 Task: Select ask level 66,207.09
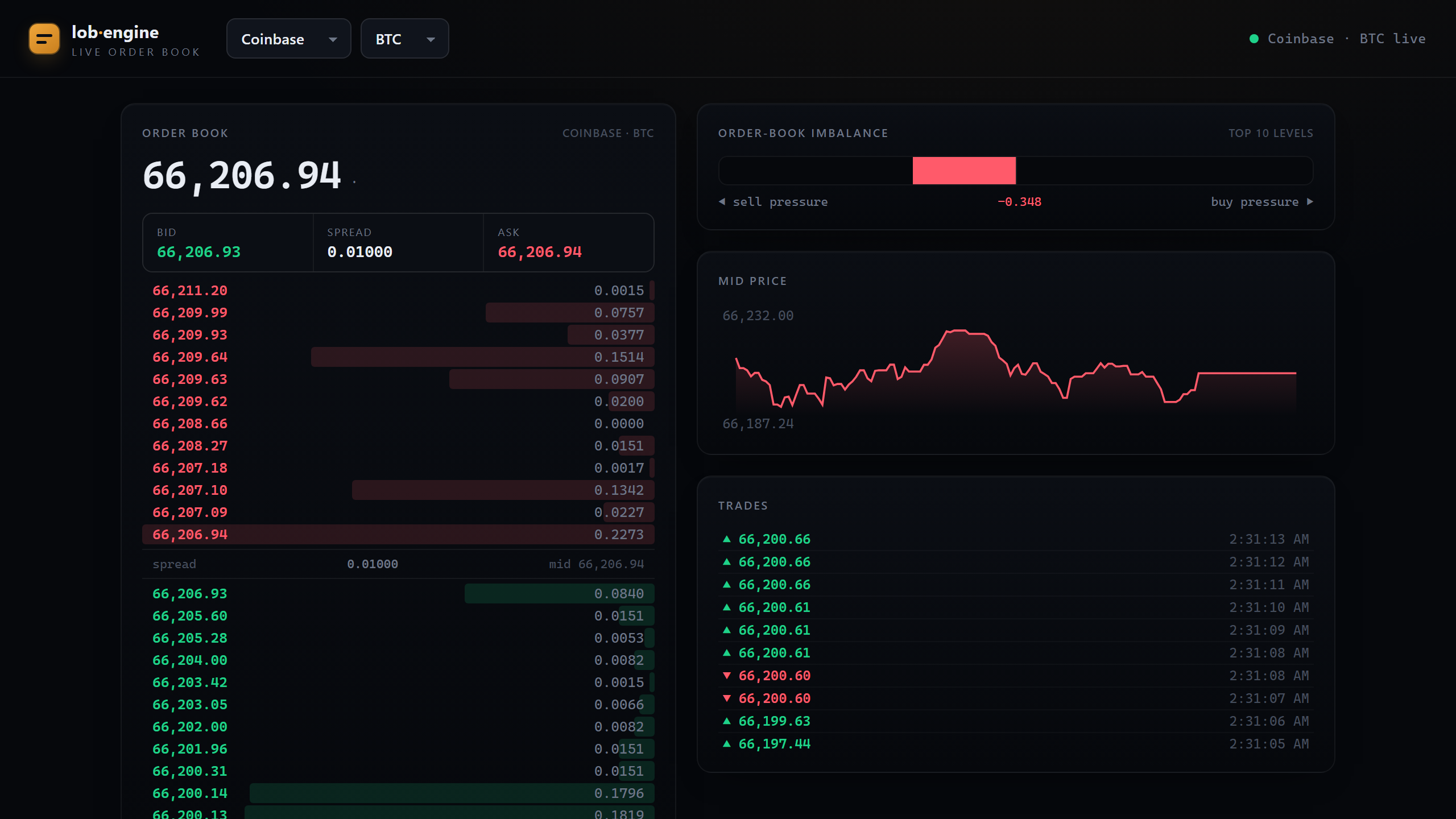pos(398,512)
